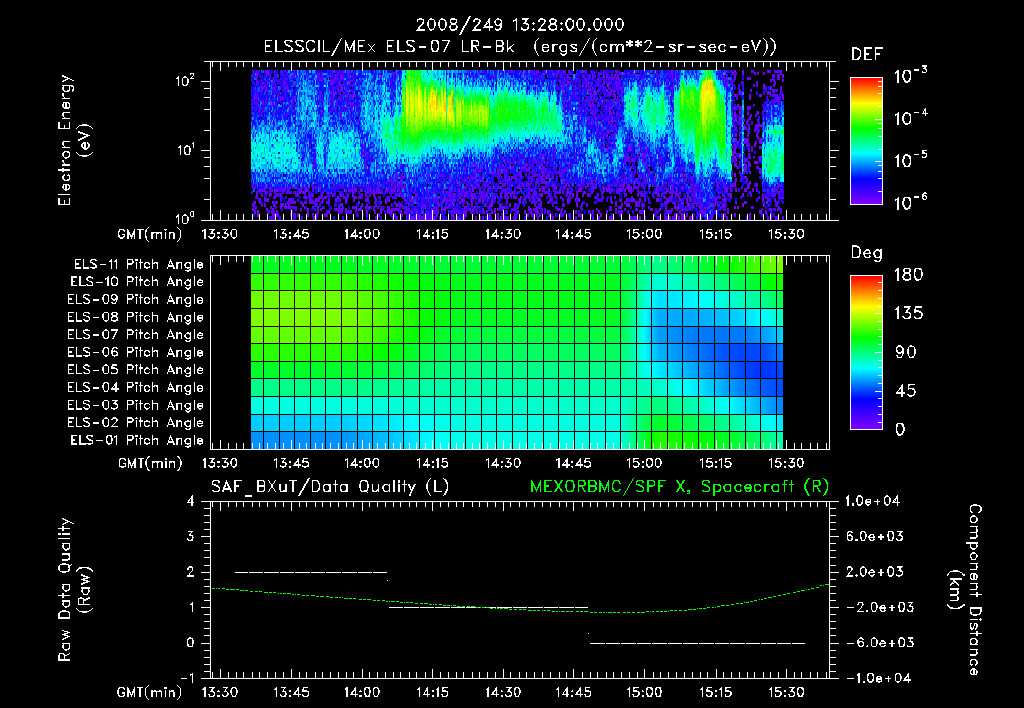
Task: Click the green MEXORBMC/SPF X, Spacecraft (R) title
Action: 679,487
